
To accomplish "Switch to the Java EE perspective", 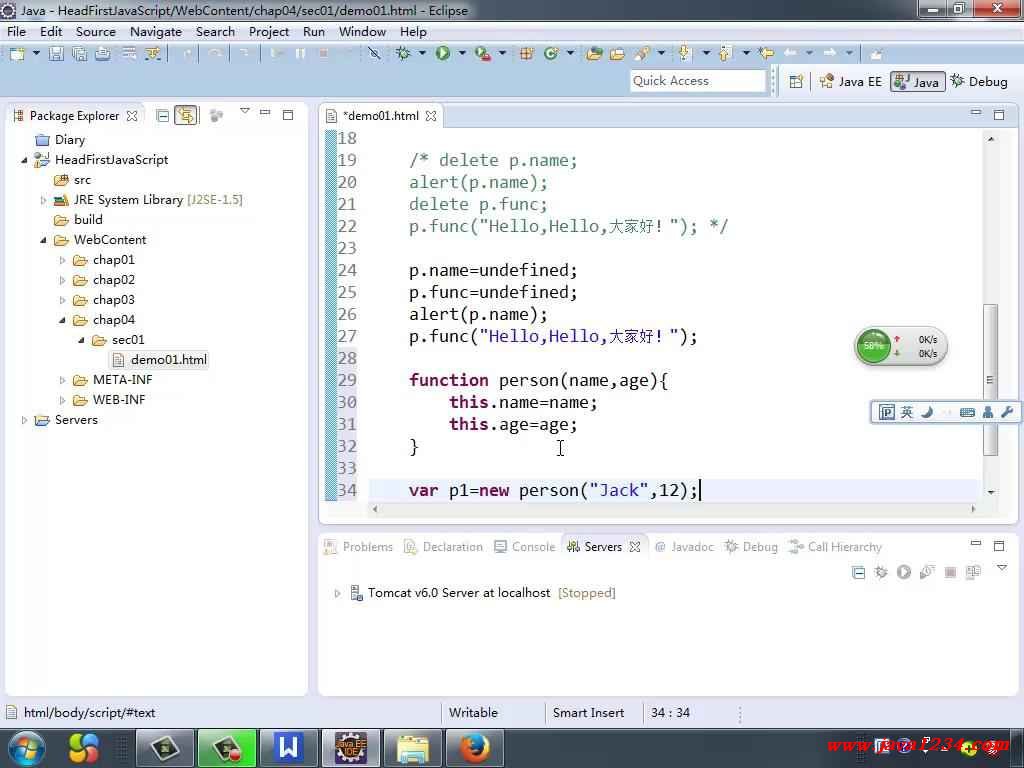I will click(851, 82).
